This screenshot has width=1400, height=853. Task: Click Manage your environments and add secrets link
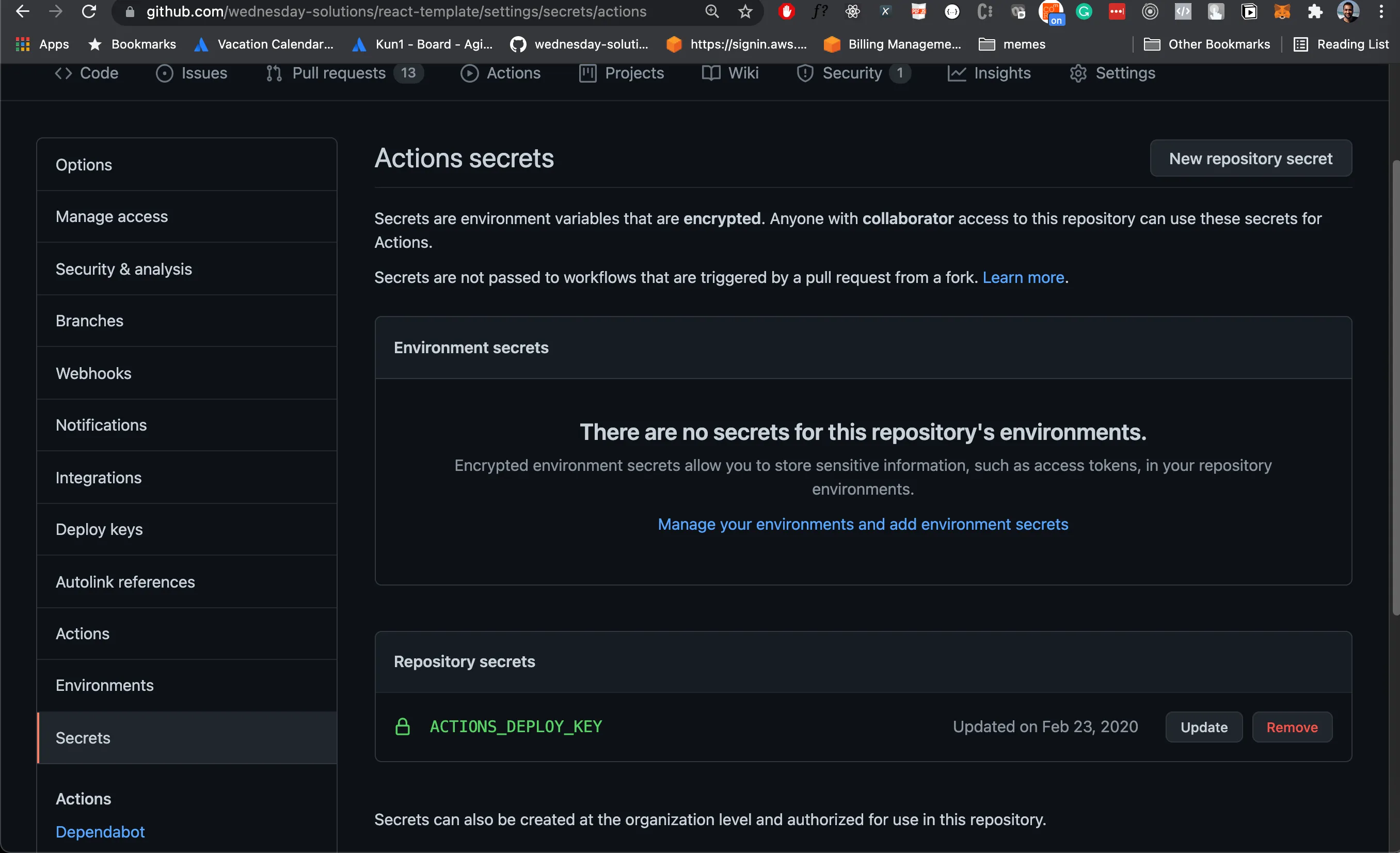[x=863, y=524]
